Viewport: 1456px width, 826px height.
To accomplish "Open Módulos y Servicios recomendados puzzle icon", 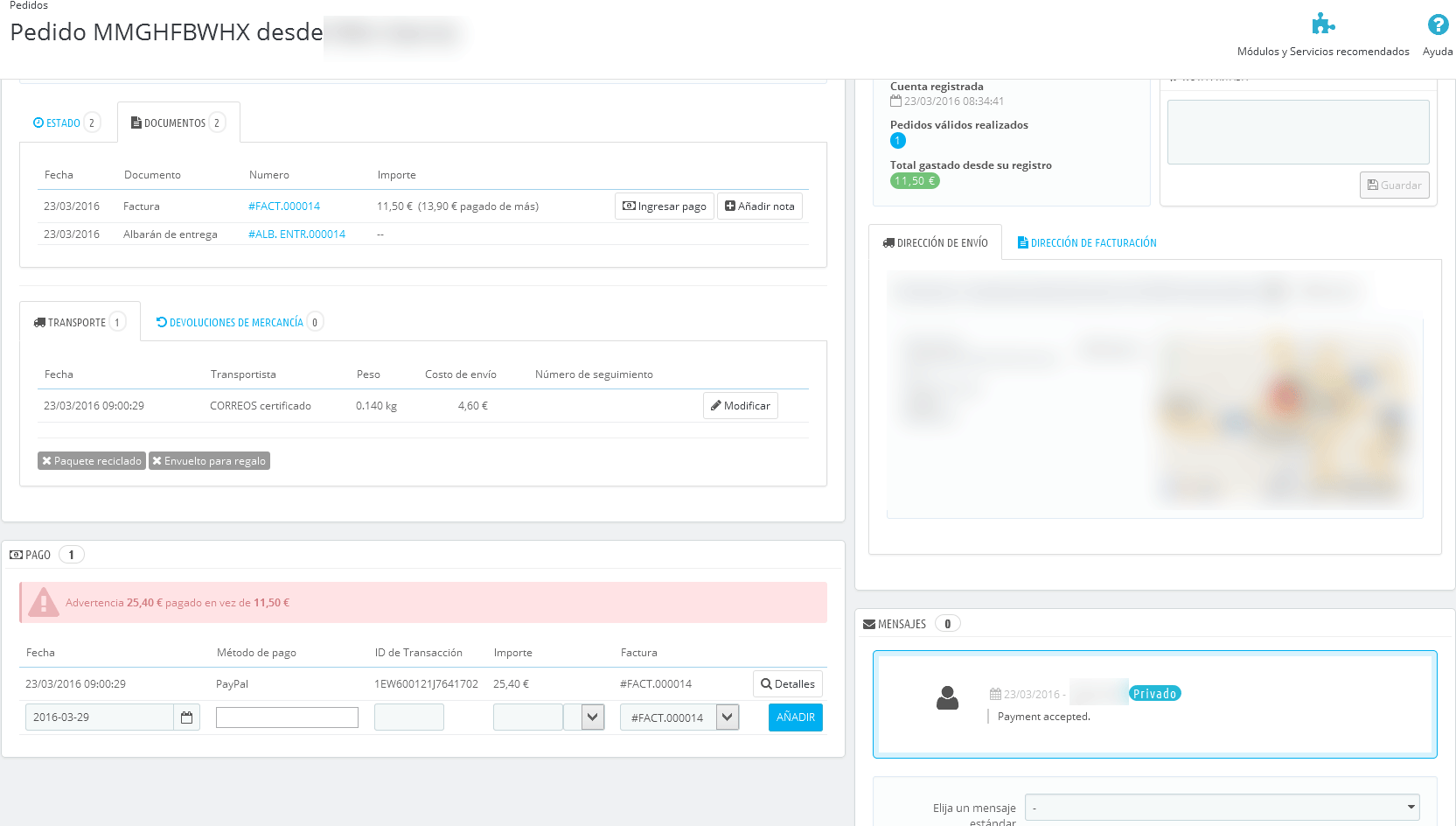I will [x=1323, y=24].
